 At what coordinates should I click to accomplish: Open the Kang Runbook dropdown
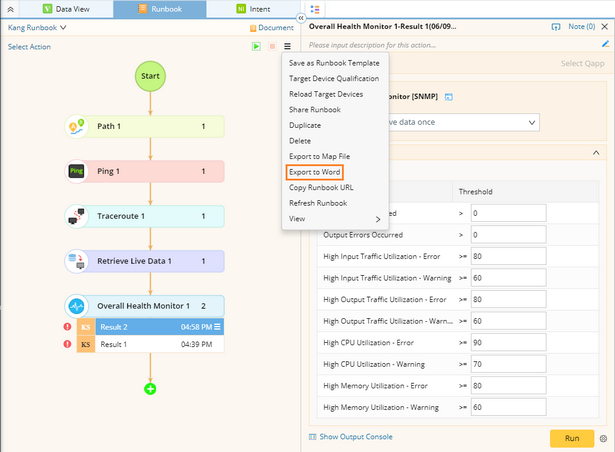point(37,28)
